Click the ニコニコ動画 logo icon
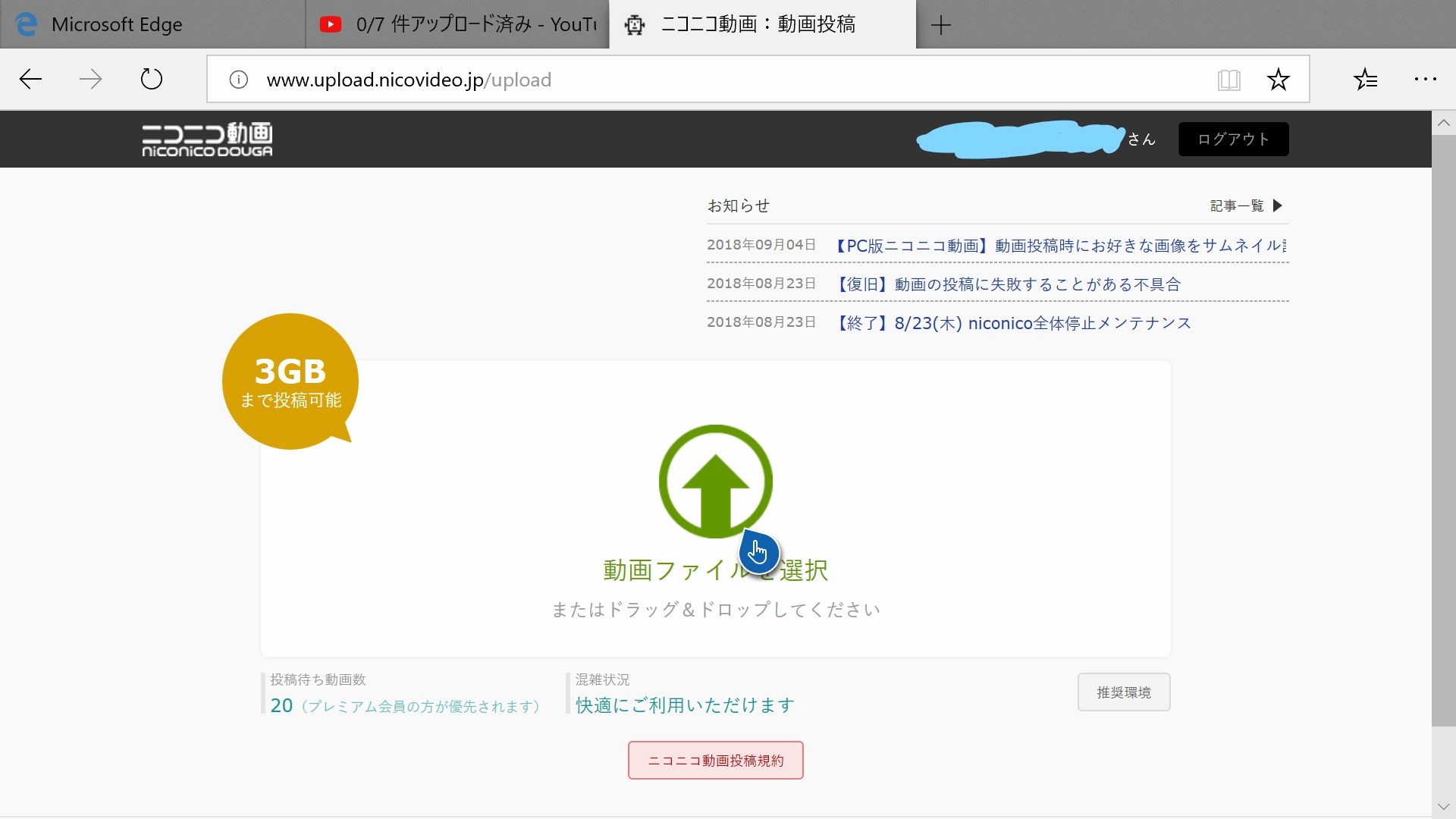 tap(207, 138)
